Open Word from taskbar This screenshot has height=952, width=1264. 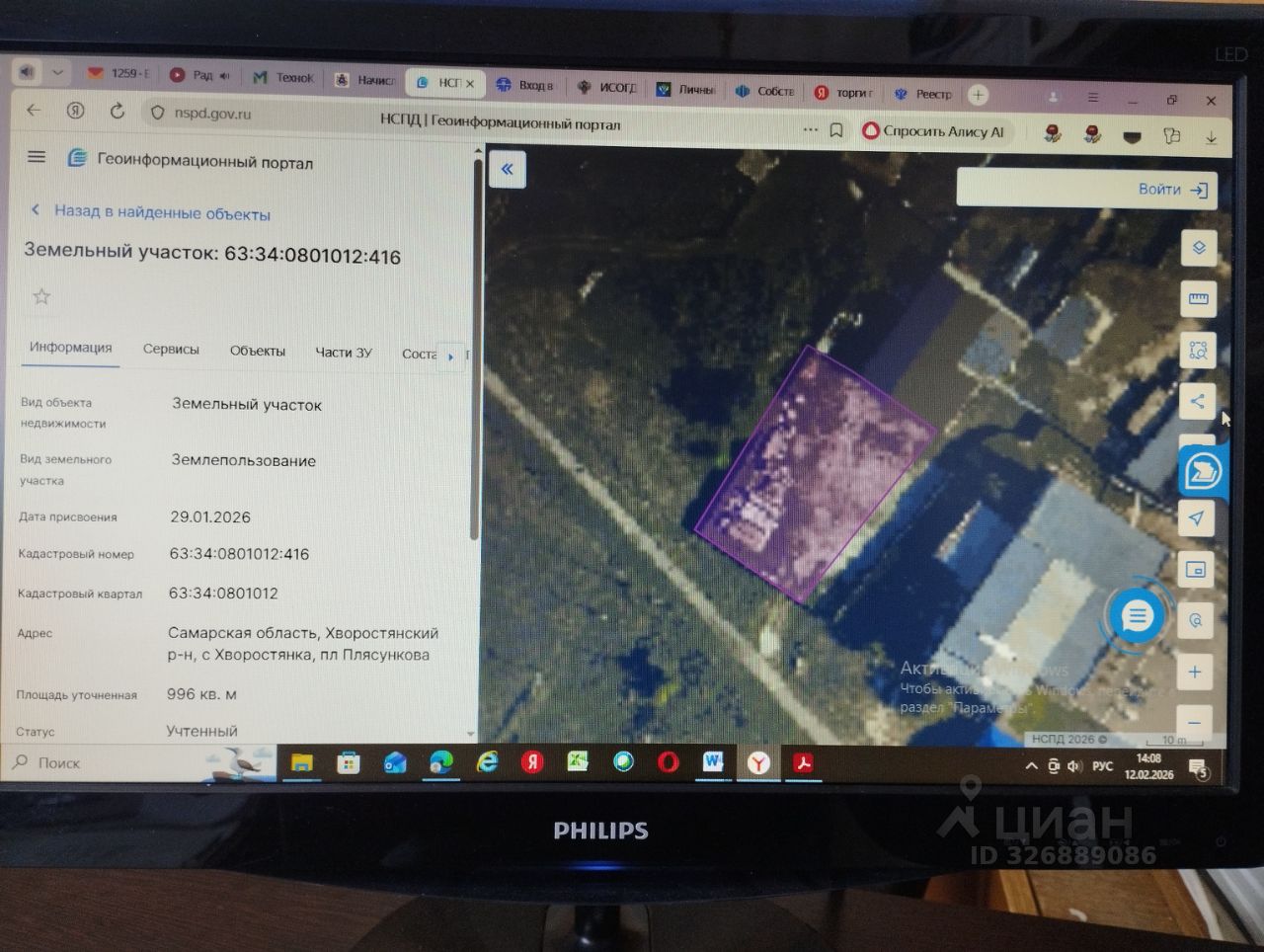[x=713, y=762]
